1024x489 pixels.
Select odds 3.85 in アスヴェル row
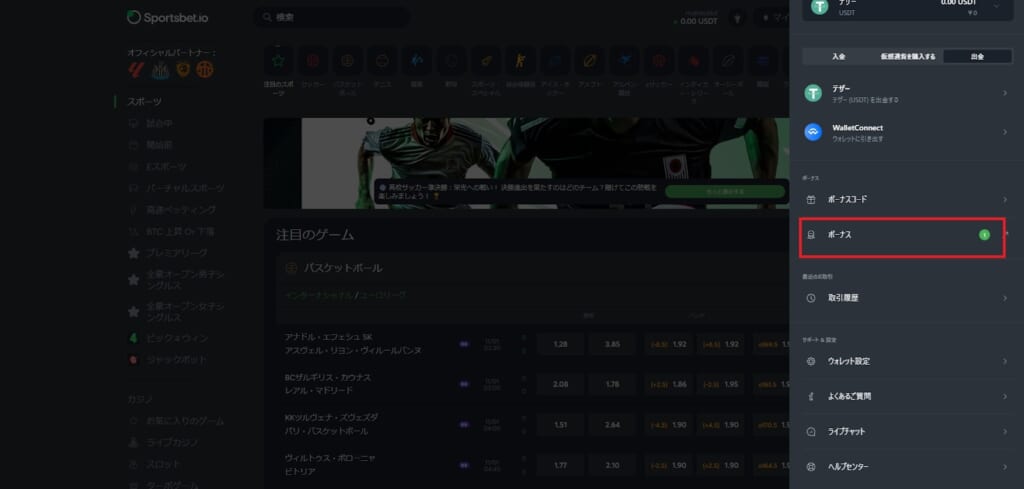coord(612,344)
